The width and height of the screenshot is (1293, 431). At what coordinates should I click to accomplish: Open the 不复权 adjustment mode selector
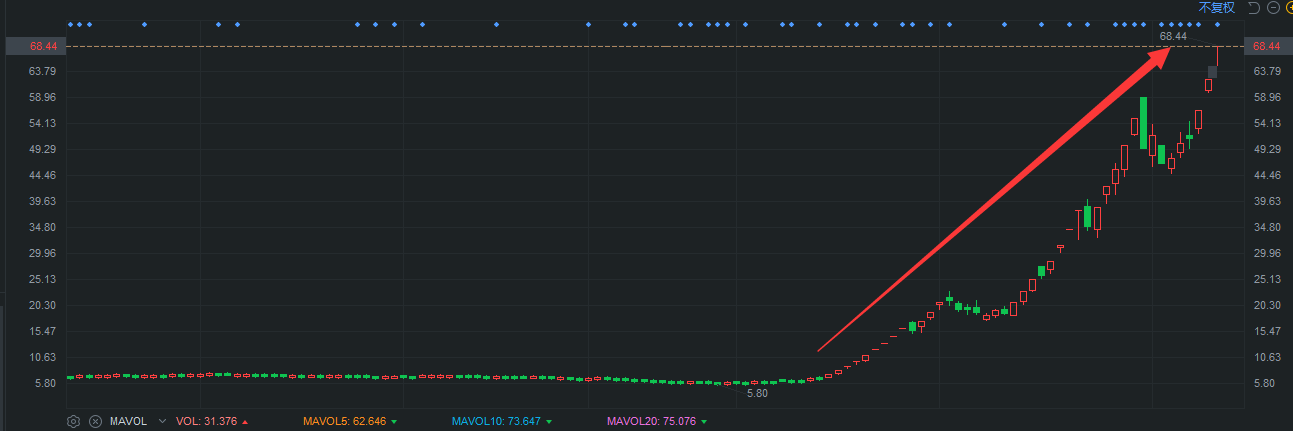(1217, 7)
